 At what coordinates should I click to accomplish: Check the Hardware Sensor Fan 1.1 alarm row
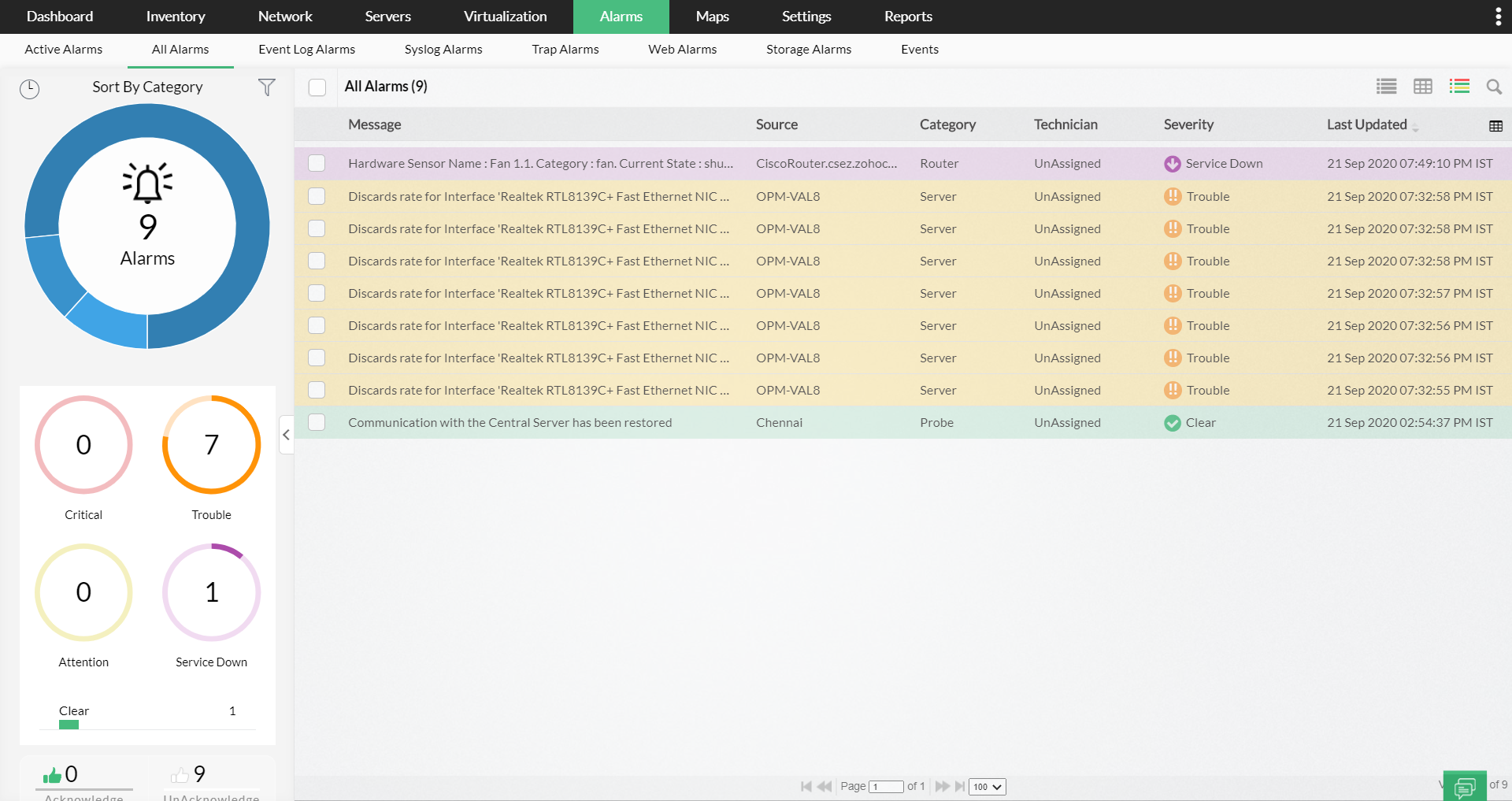pos(317,164)
